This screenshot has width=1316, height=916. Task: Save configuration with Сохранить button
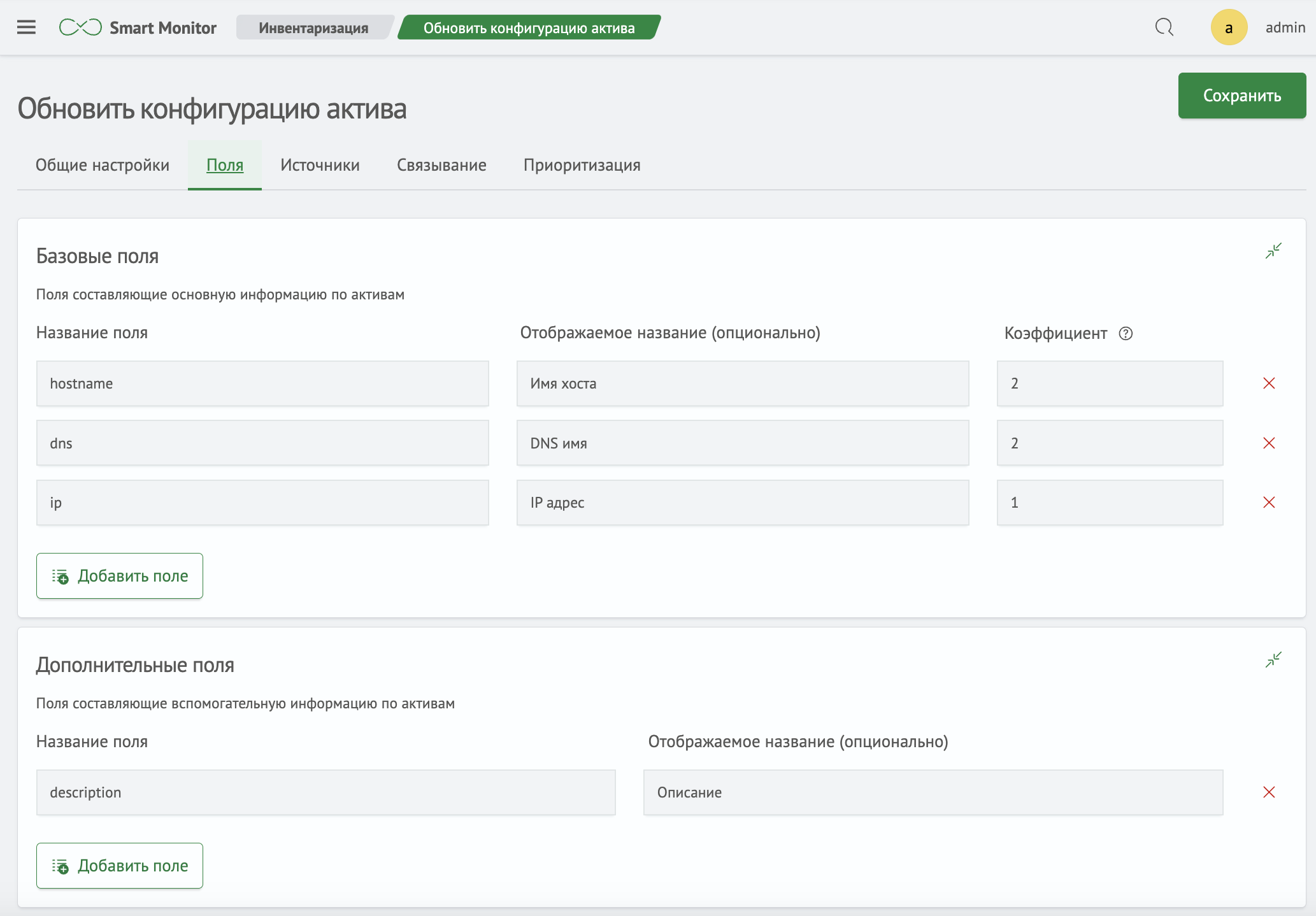pyautogui.click(x=1242, y=96)
